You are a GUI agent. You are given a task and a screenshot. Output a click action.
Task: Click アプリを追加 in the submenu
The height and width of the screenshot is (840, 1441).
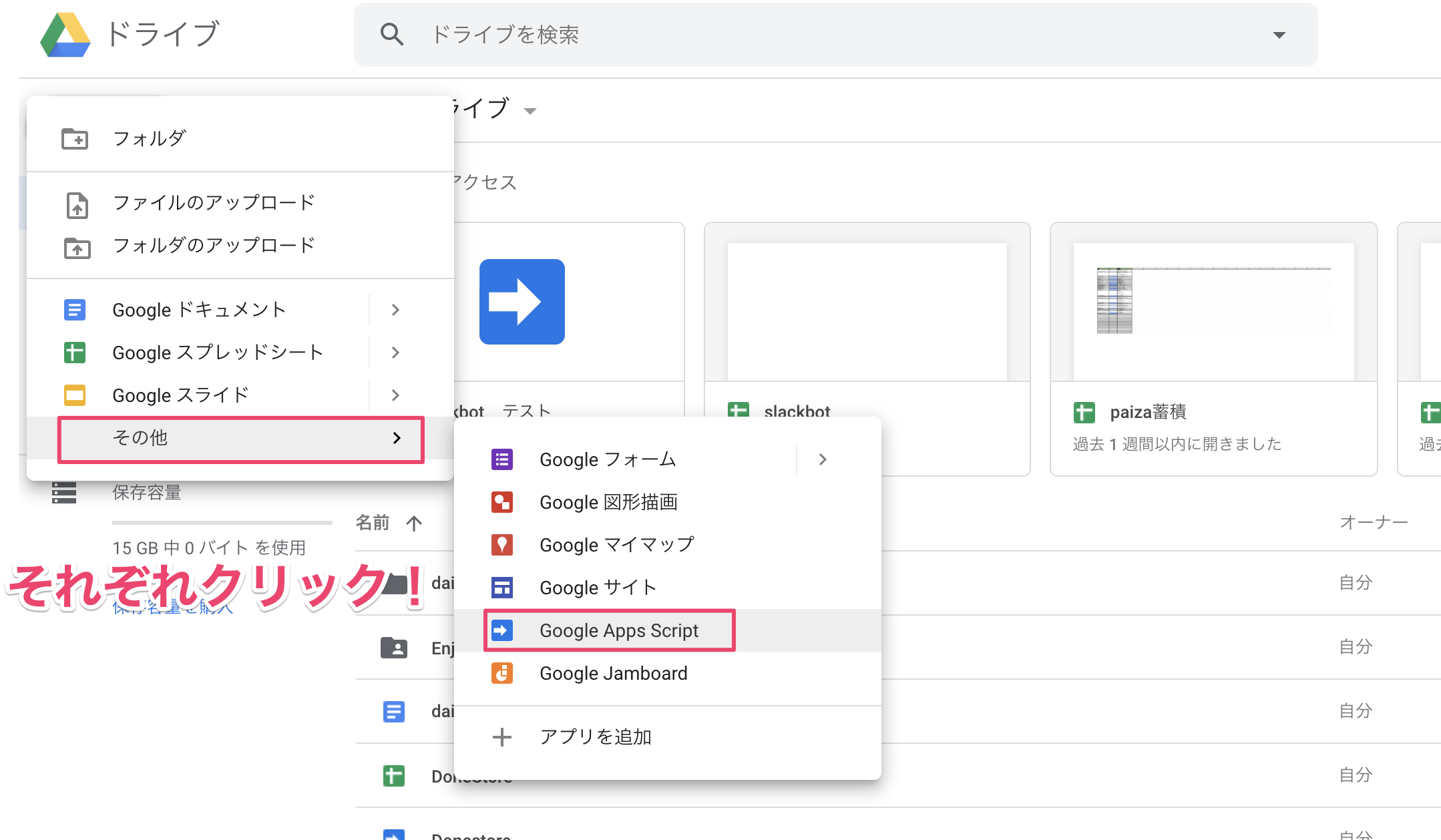point(594,737)
